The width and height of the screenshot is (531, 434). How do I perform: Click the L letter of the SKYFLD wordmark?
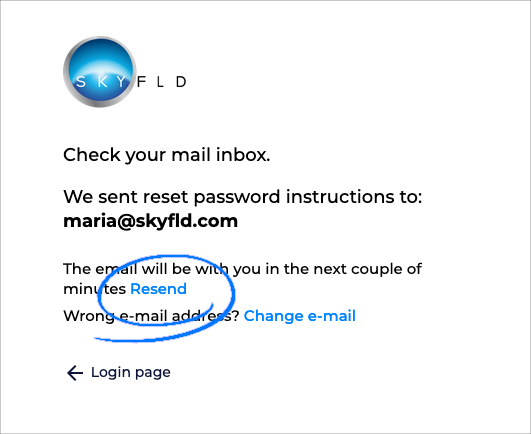160,82
